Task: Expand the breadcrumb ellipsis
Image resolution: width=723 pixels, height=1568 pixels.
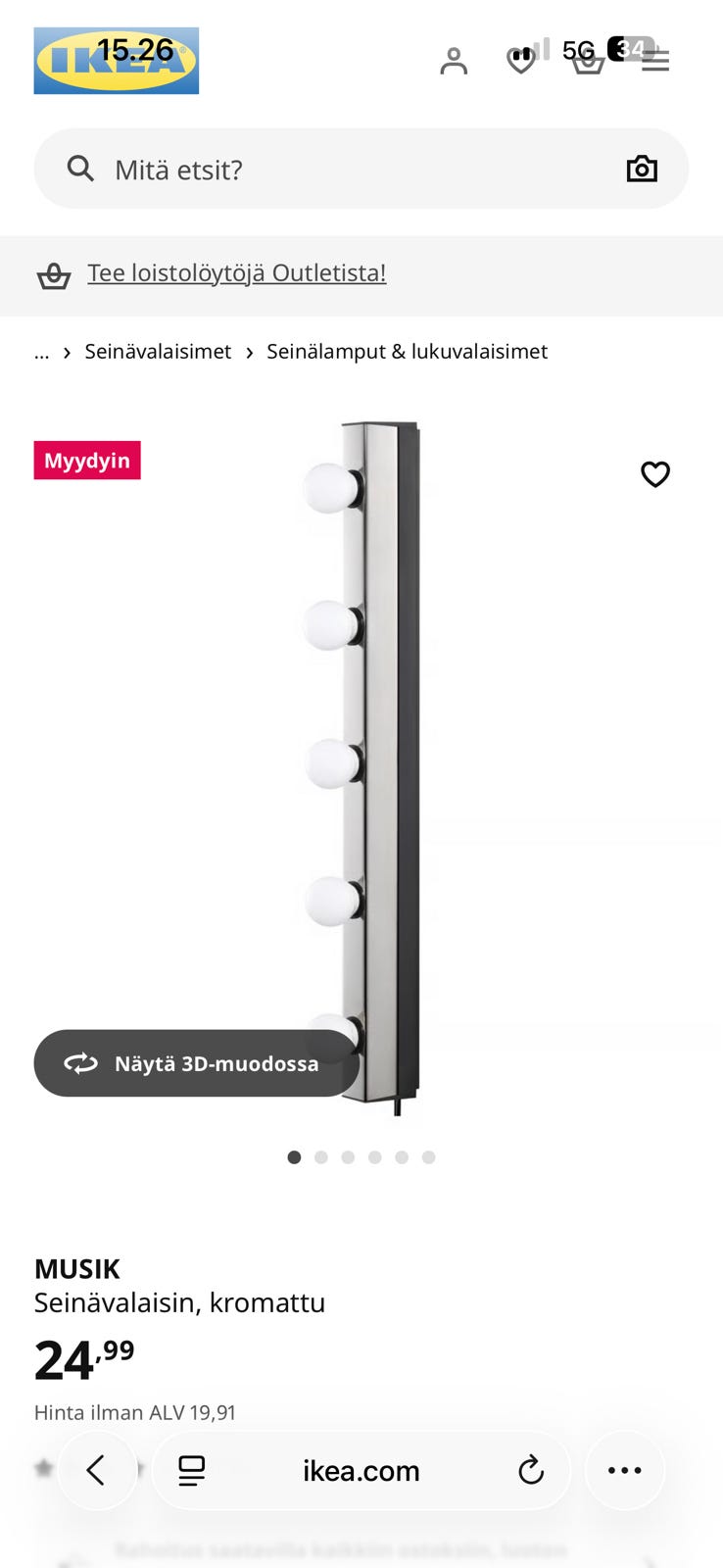Action: tap(41, 352)
